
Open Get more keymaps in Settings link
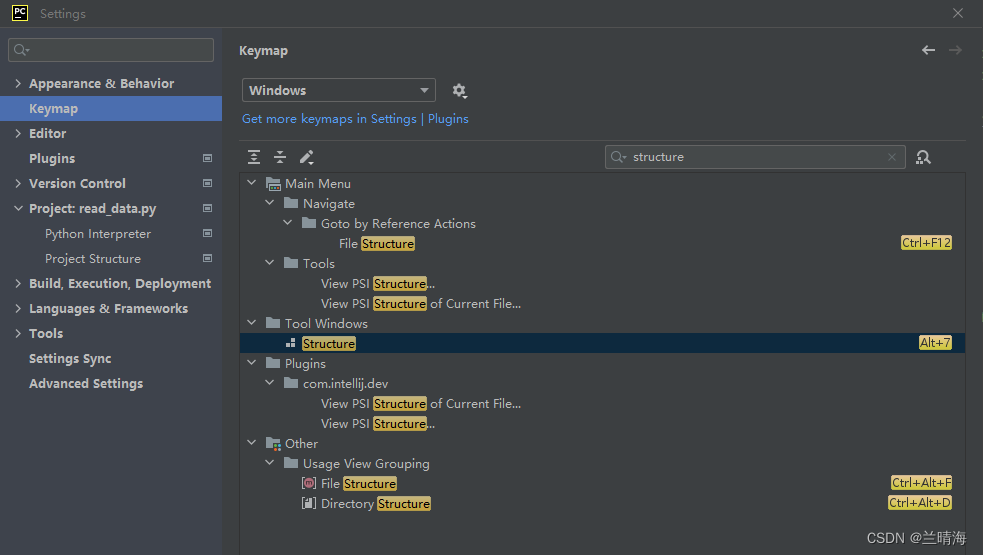pos(329,119)
